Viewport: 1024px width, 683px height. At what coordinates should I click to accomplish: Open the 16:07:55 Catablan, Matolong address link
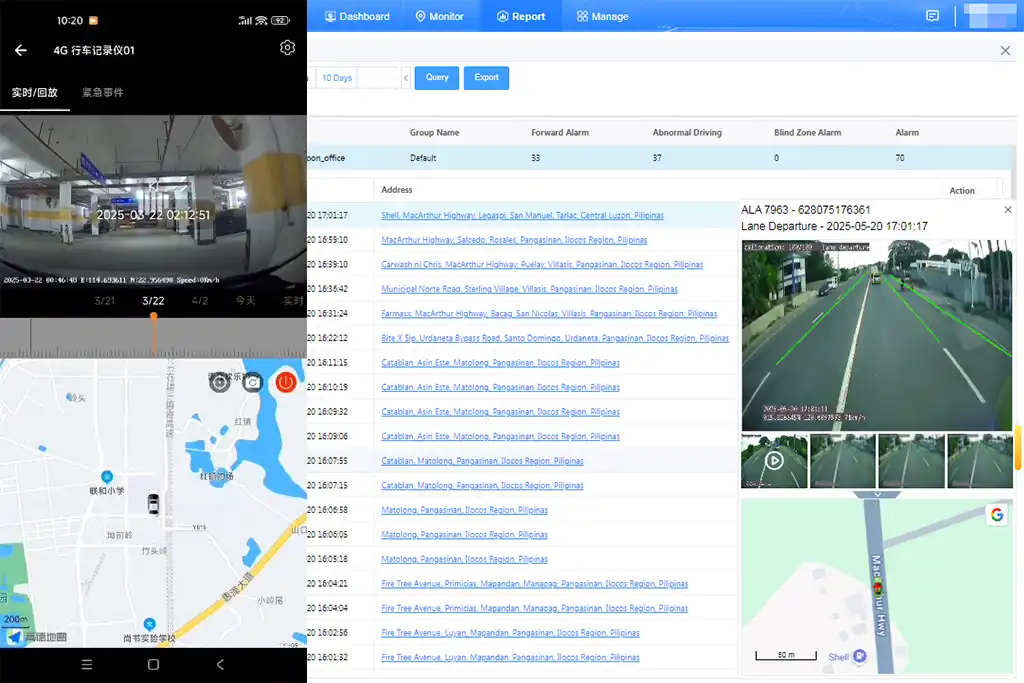coord(482,461)
